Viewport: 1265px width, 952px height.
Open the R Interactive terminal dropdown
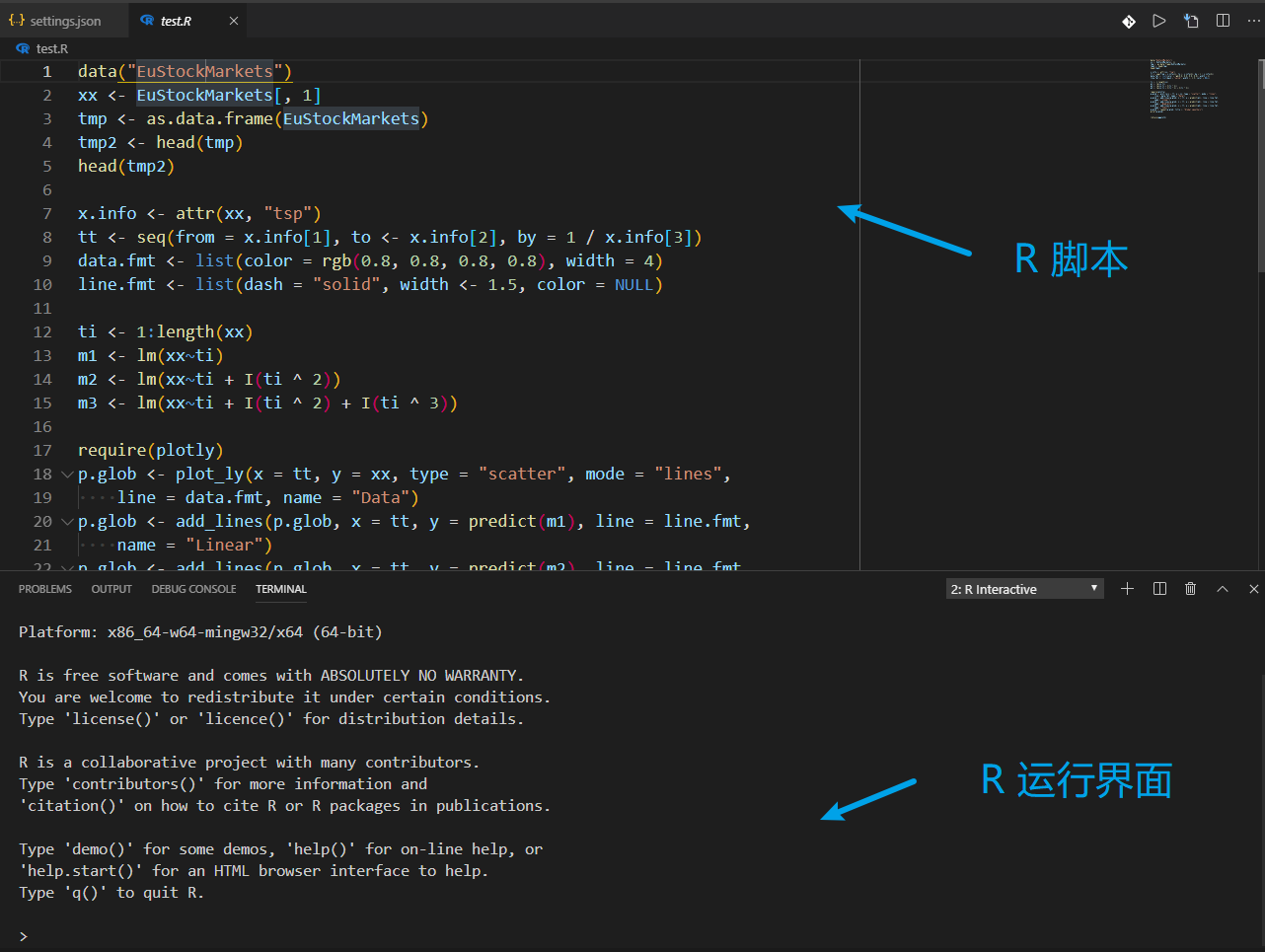pyautogui.click(x=1025, y=589)
